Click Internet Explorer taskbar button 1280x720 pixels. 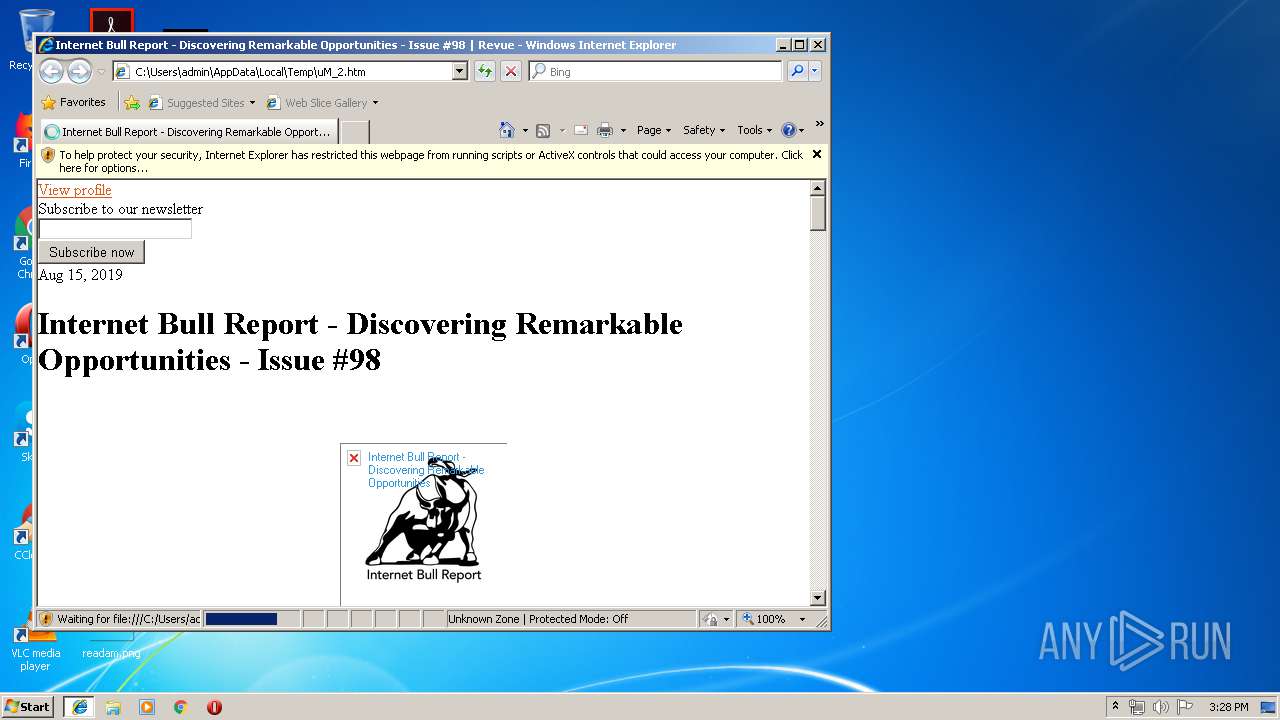point(80,707)
